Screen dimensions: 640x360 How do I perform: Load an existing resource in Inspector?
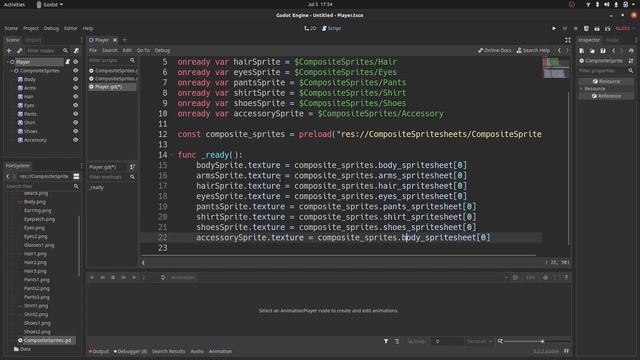coord(592,51)
